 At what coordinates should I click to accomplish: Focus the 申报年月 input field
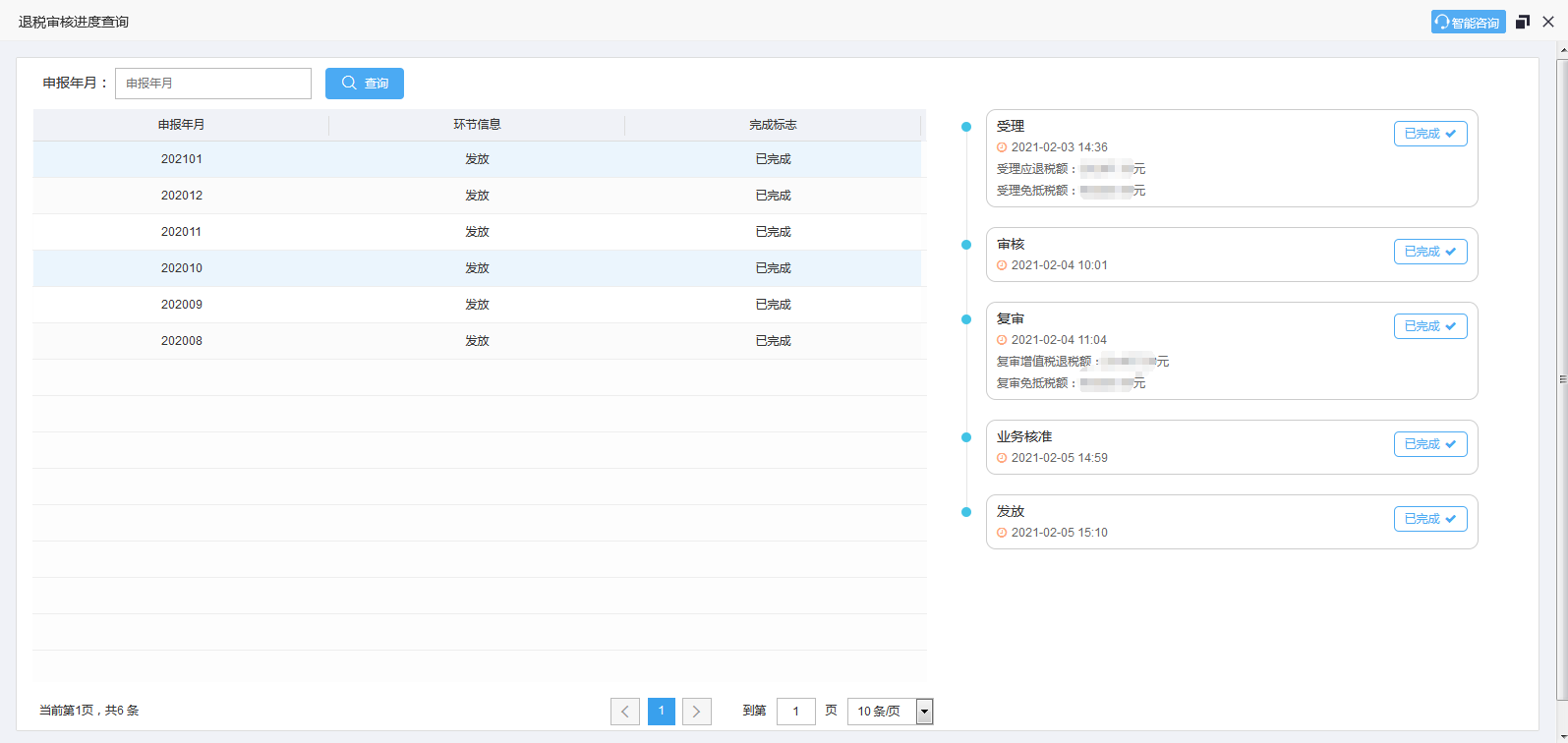tap(213, 84)
